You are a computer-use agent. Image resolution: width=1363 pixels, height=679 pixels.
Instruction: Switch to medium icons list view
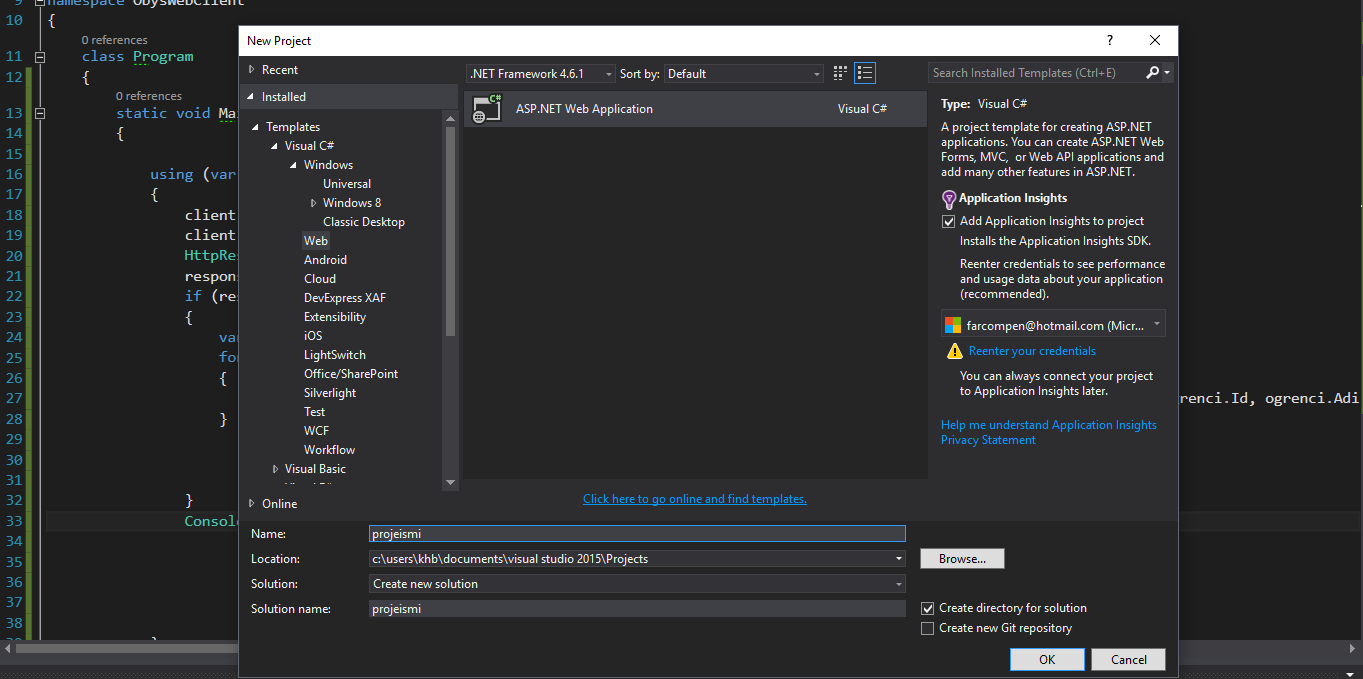(x=866, y=73)
